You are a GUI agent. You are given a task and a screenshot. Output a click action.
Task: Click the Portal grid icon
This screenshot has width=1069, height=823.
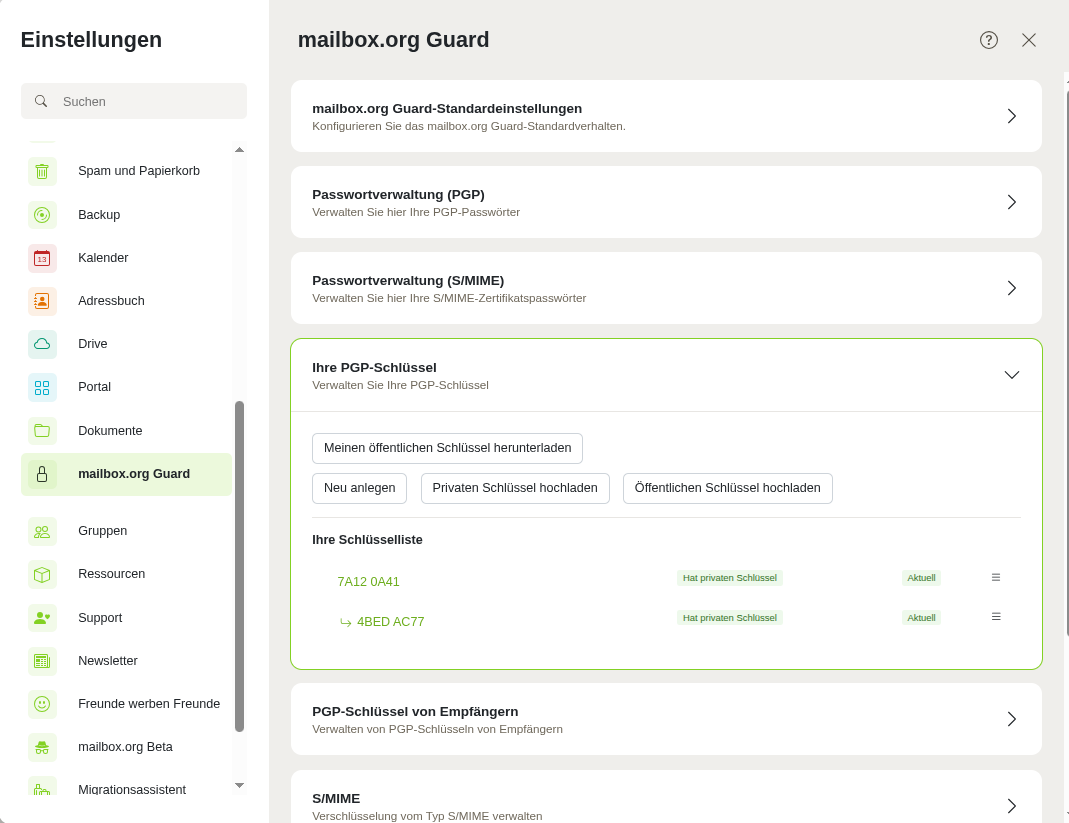click(42, 387)
